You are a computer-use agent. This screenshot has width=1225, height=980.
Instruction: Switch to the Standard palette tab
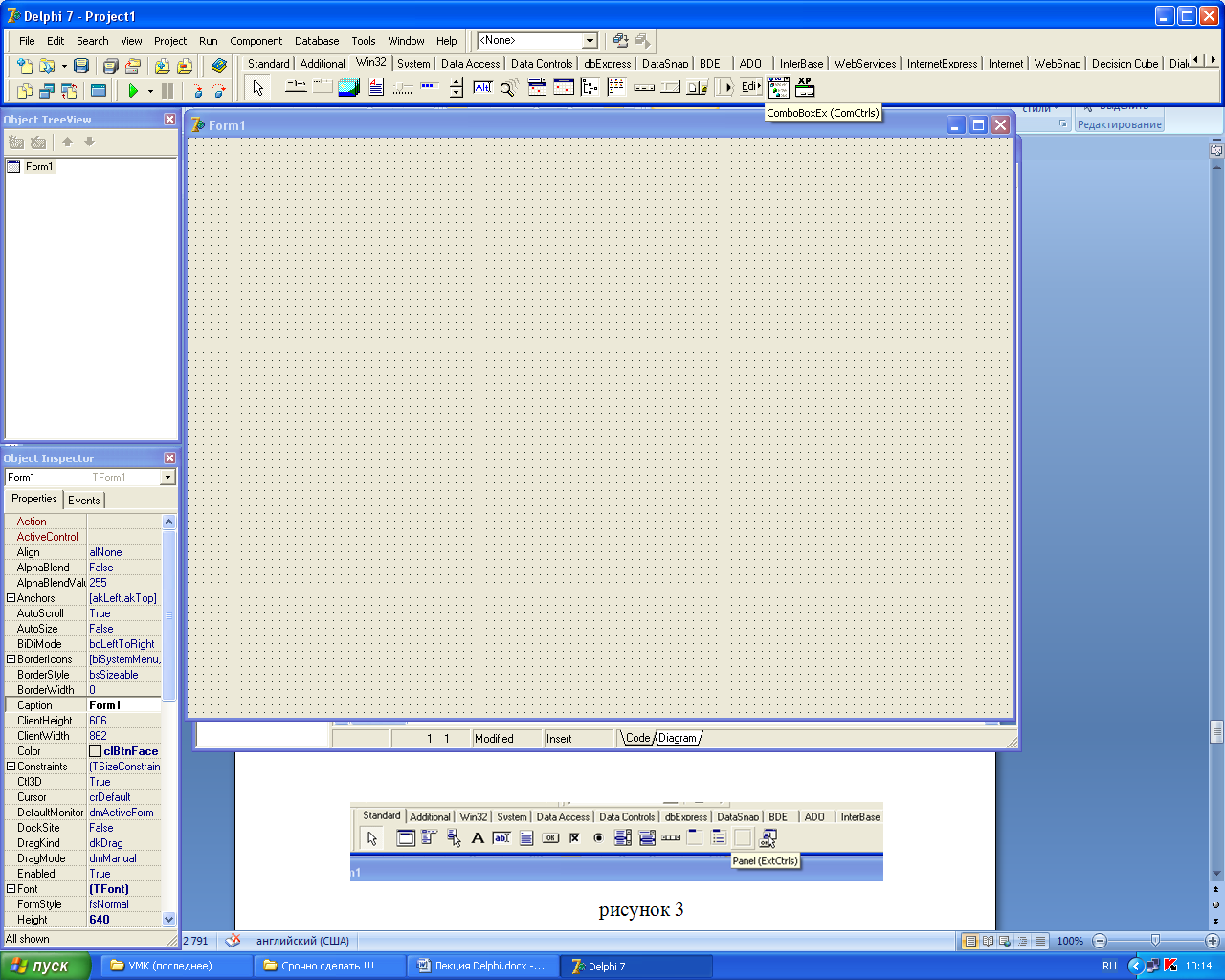(268, 64)
